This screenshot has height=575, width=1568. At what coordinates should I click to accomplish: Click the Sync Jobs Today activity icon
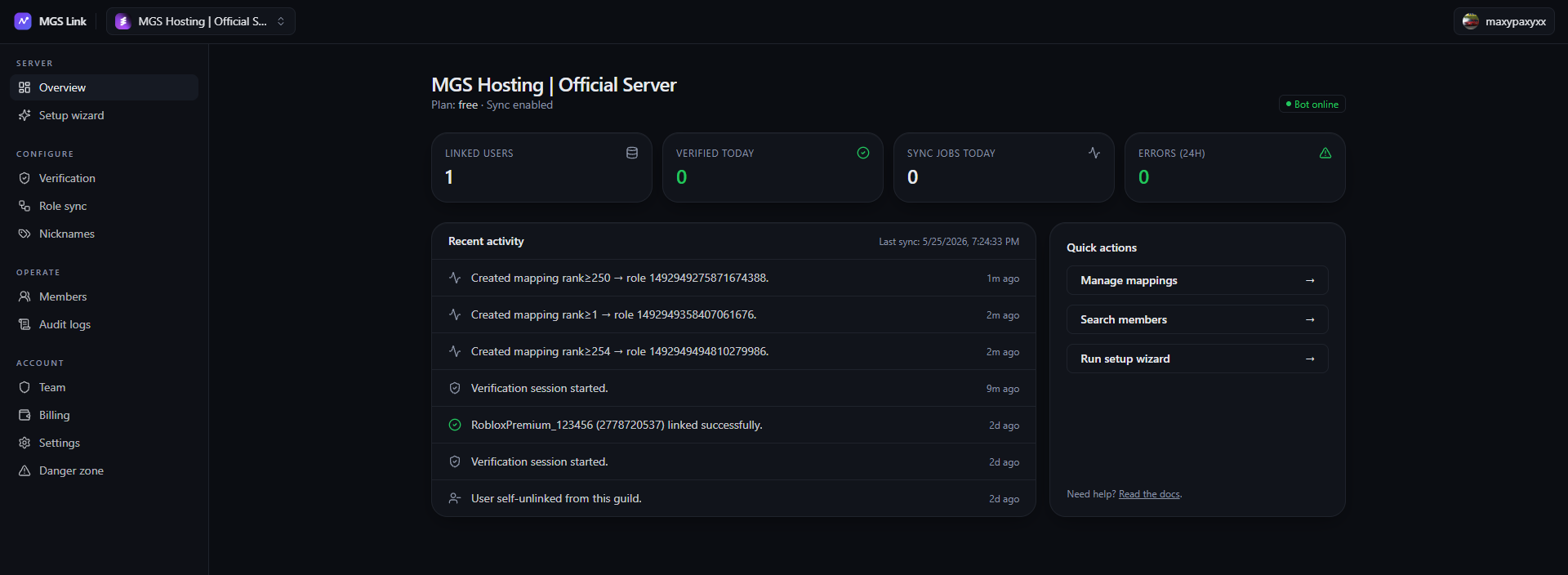1094,153
